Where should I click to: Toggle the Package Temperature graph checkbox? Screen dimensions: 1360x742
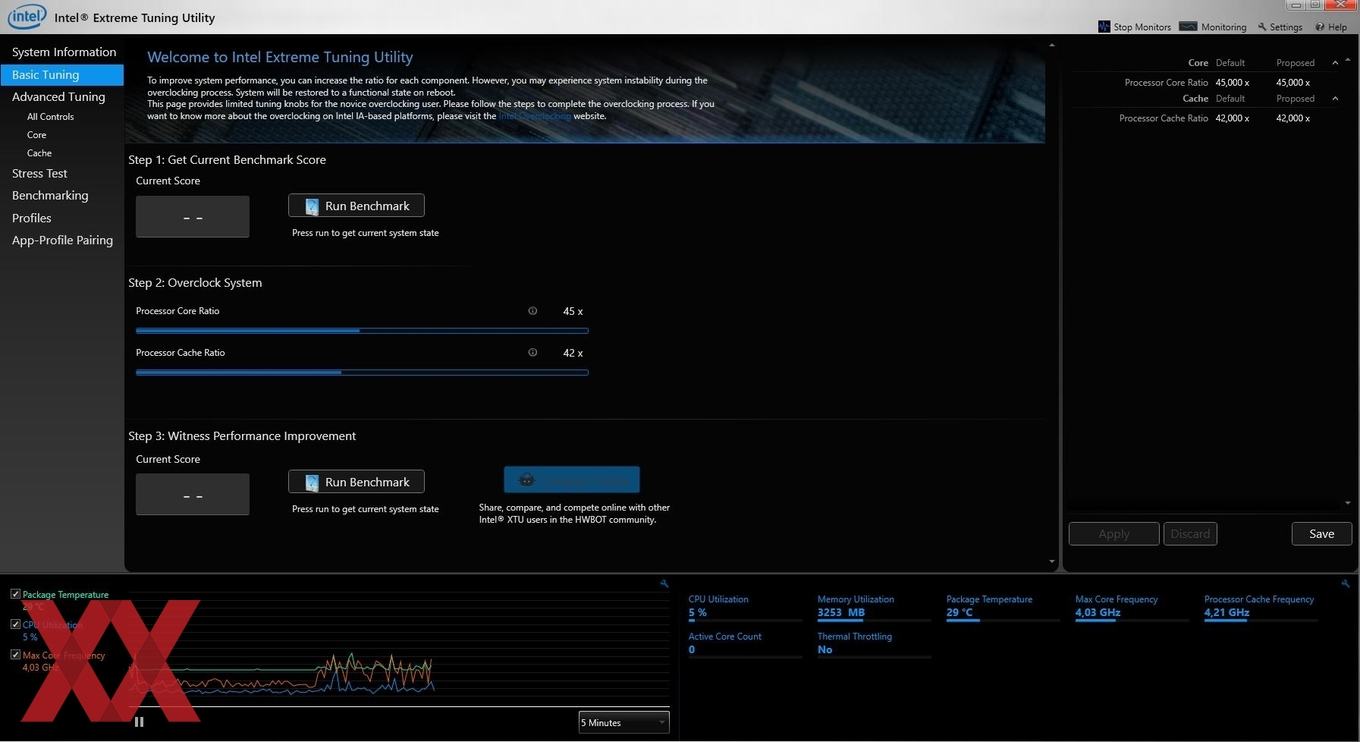point(15,594)
